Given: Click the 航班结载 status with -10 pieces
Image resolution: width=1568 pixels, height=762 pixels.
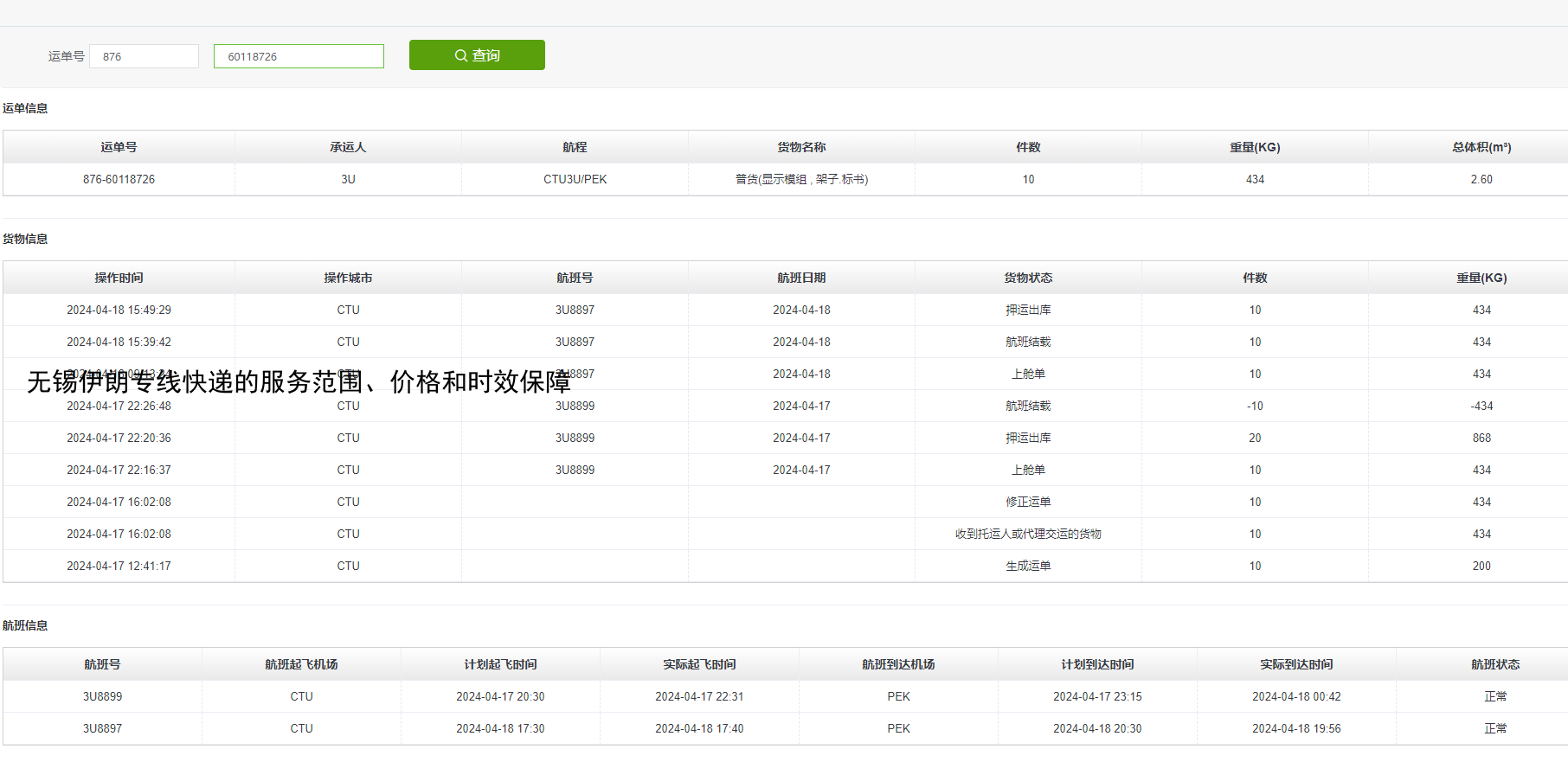Looking at the screenshot, I should (x=1028, y=406).
